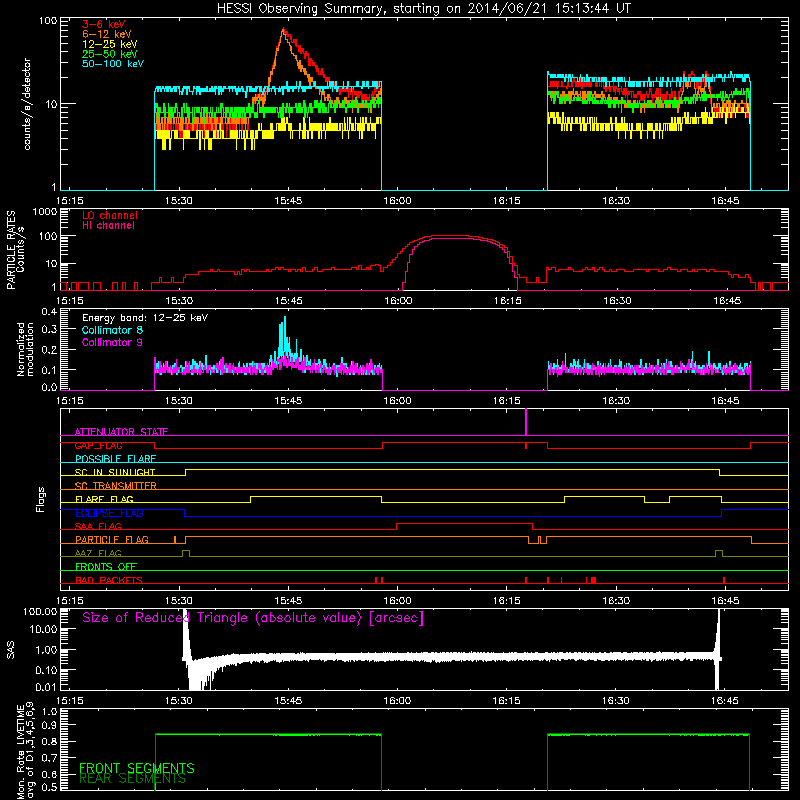Click the PARTICLE RATES axis label
The width and height of the screenshot is (800, 800).
[x=11, y=250]
